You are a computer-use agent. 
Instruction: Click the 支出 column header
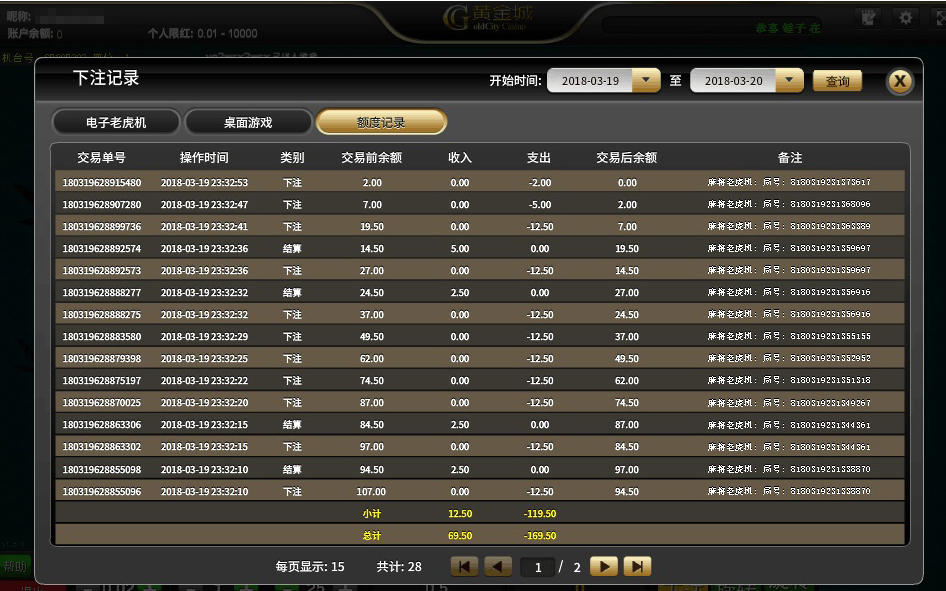[539, 157]
